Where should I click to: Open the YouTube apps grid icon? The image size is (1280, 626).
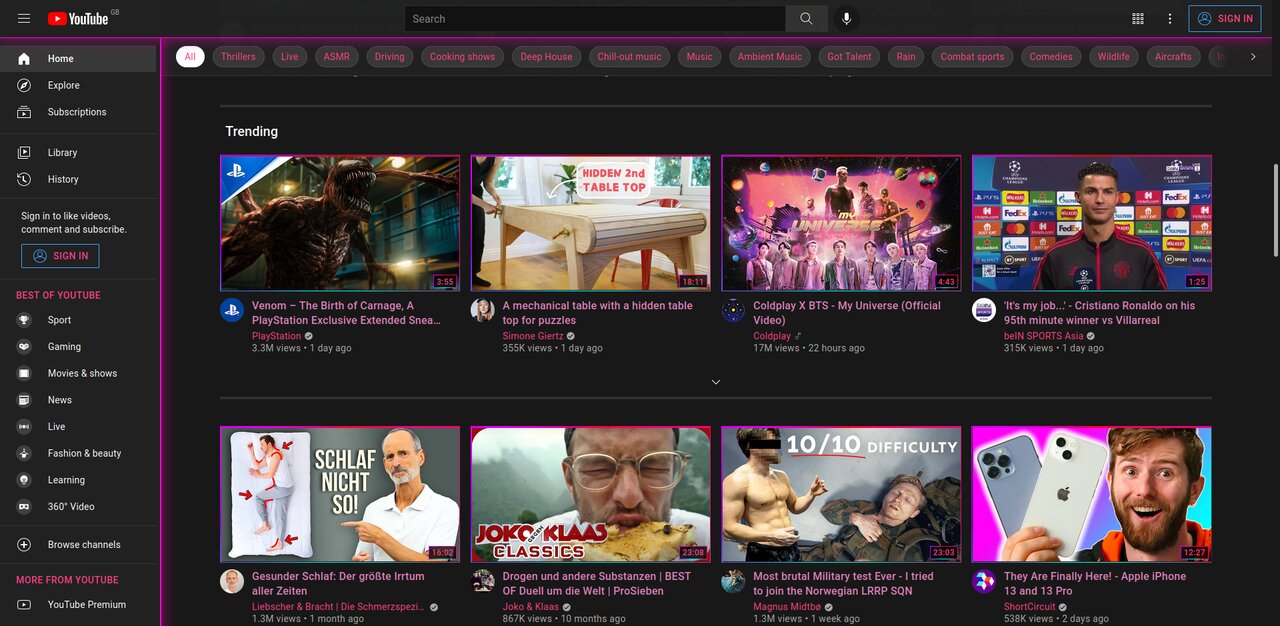pos(1137,18)
